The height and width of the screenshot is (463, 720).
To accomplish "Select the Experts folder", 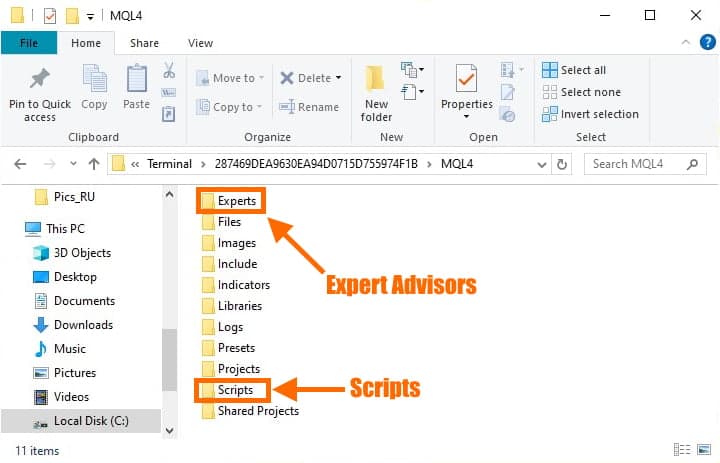I will coord(229,201).
